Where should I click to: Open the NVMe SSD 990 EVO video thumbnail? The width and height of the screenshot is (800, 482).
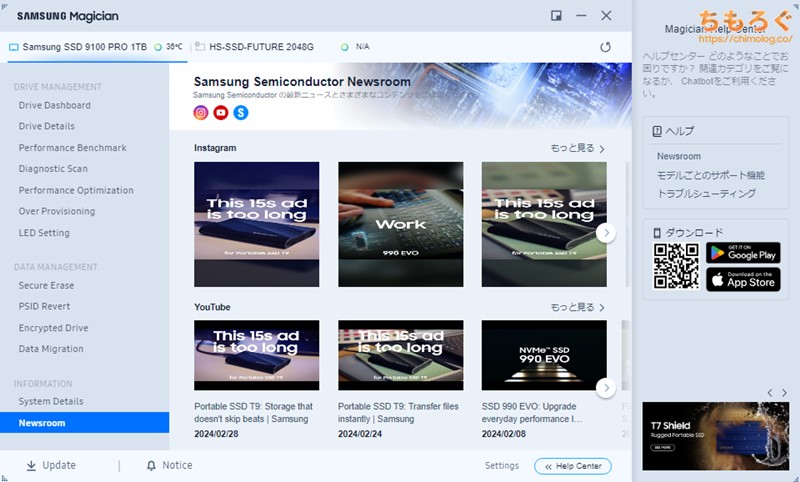(x=544, y=356)
